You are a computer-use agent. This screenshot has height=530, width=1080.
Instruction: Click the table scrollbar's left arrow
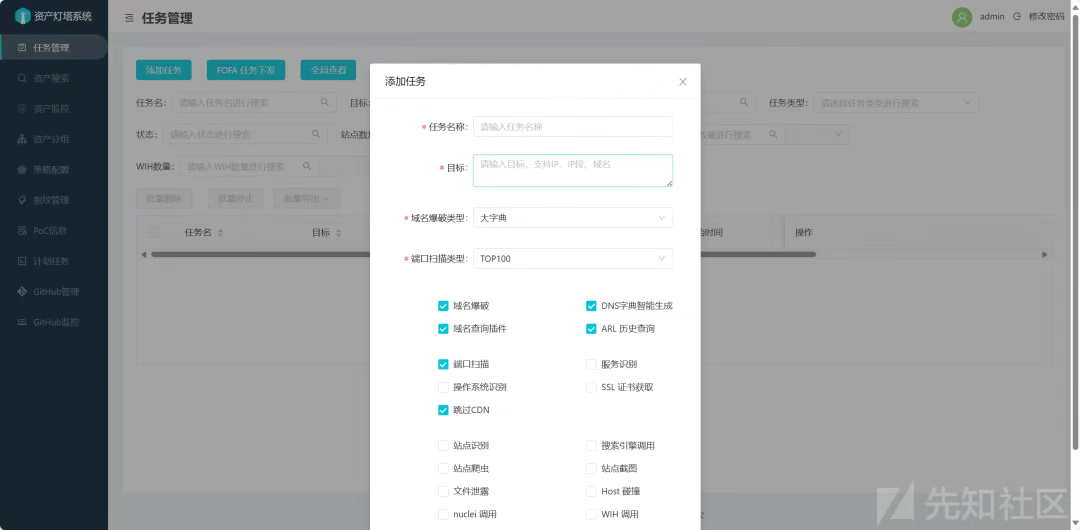[x=144, y=254]
